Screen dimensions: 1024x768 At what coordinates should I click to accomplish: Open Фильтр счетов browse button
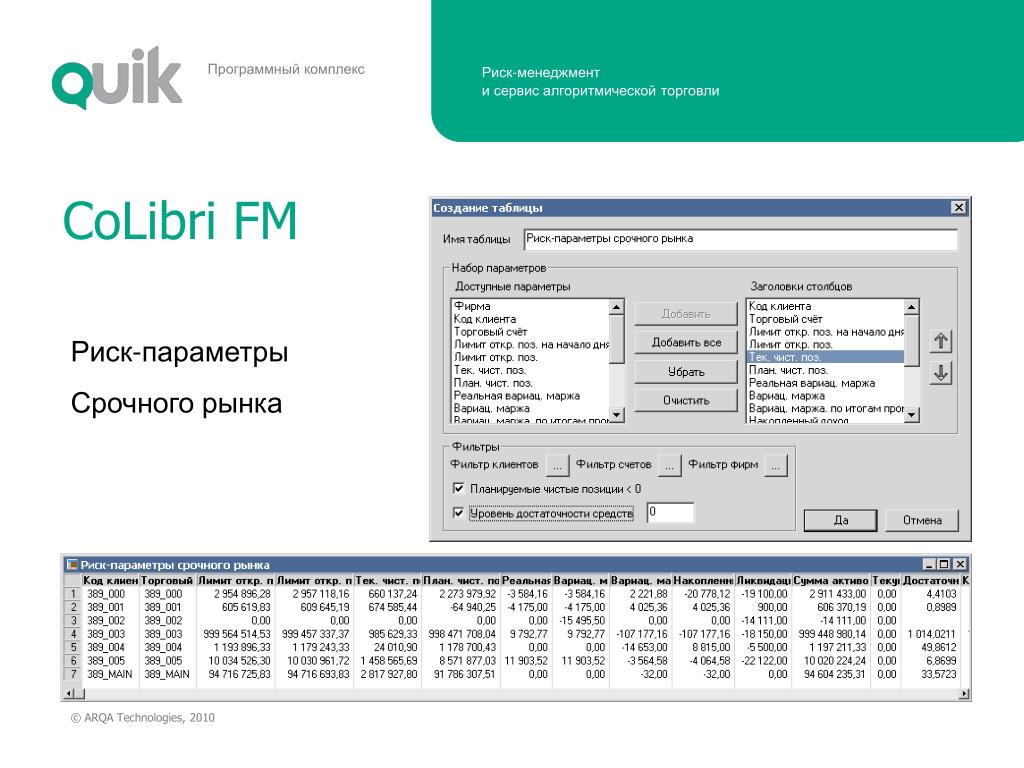[x=669, y=466]
